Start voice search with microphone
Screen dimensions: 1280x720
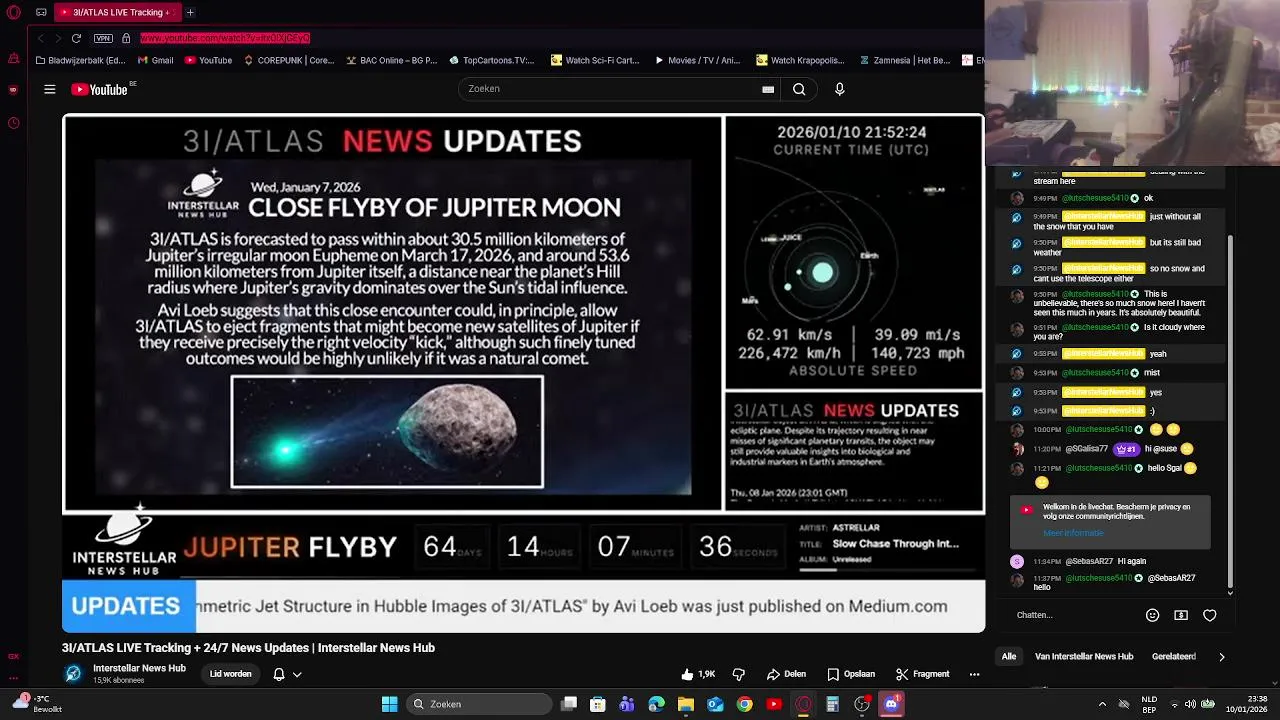pyautogui.click(x=839, y=89)
